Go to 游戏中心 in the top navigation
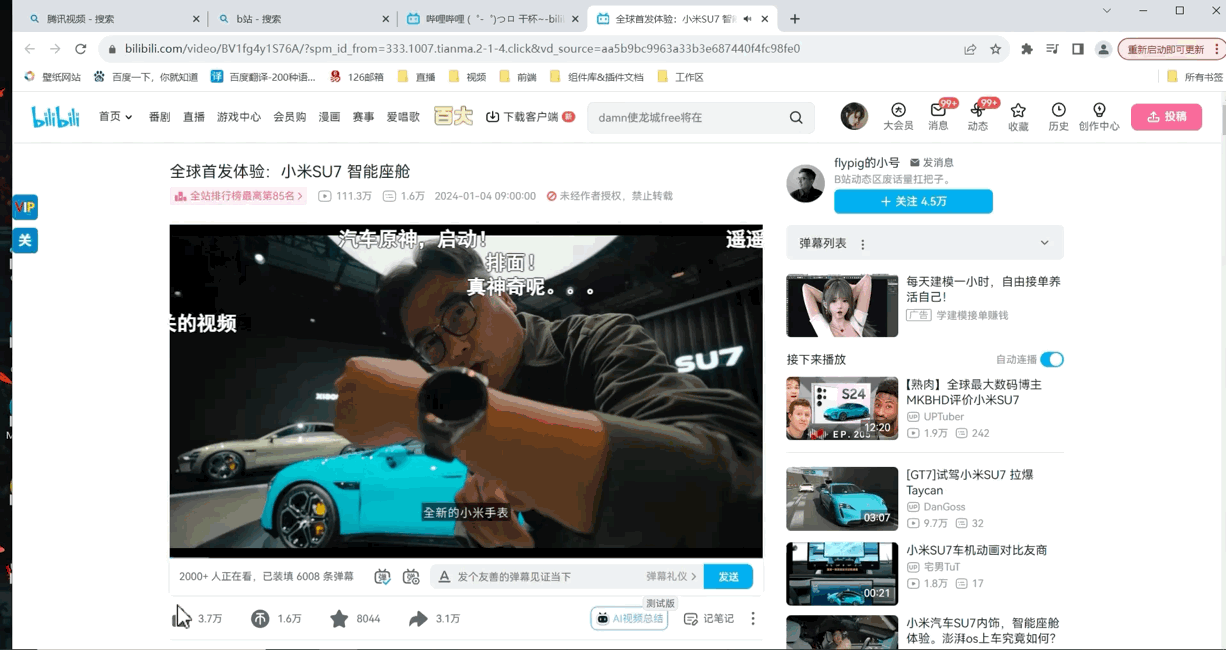The width and height of the screenshot is (1226, 650). (238, 117)
